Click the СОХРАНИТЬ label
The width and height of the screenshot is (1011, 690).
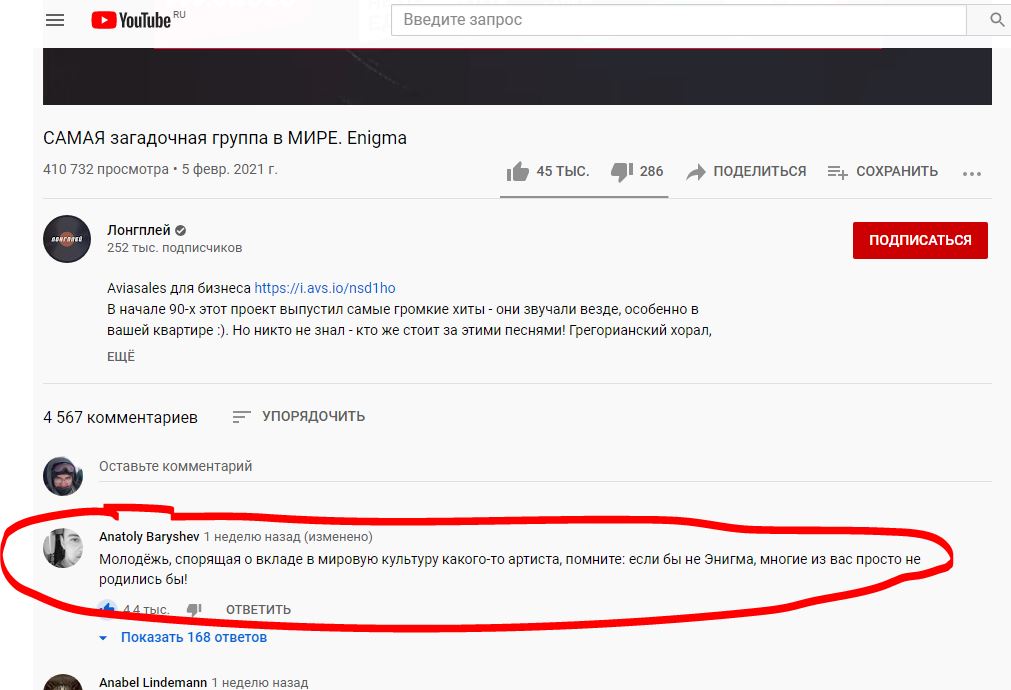897,172
